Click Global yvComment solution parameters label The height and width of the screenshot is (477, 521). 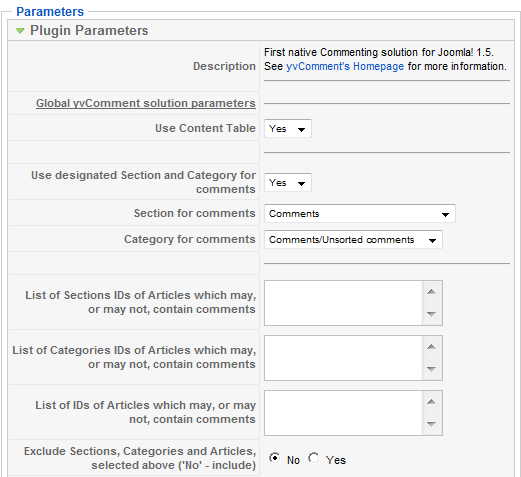tap(146, 103)
